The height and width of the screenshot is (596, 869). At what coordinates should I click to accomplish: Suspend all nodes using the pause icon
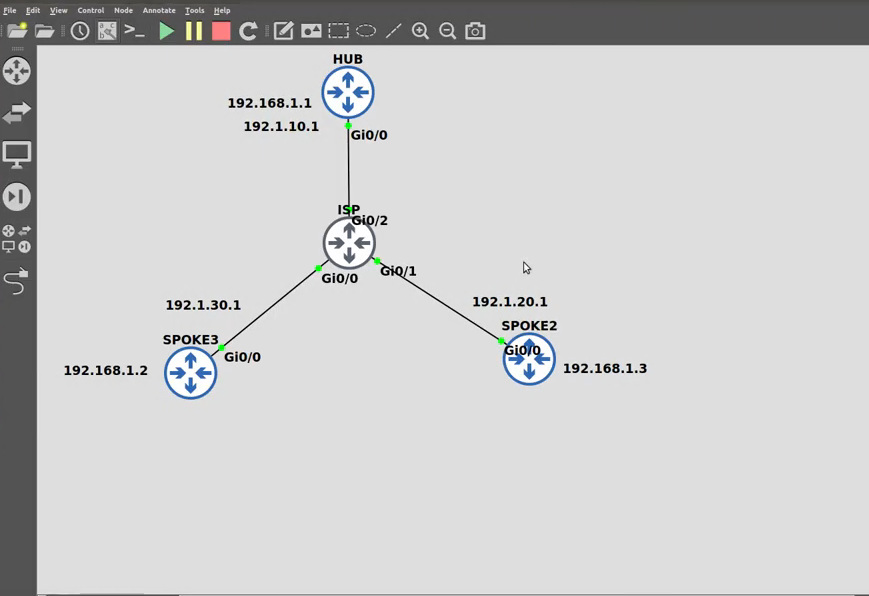click(193, 31)
